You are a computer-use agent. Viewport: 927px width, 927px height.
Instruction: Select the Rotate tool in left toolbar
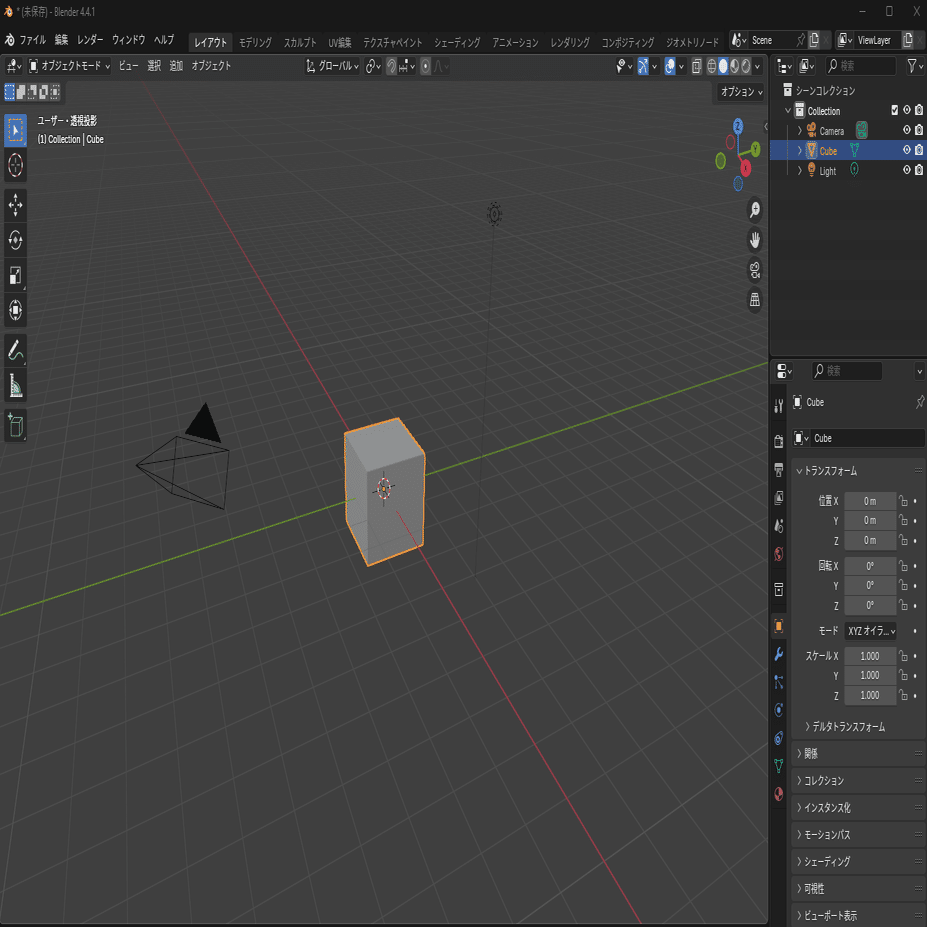tap(16, 240)
